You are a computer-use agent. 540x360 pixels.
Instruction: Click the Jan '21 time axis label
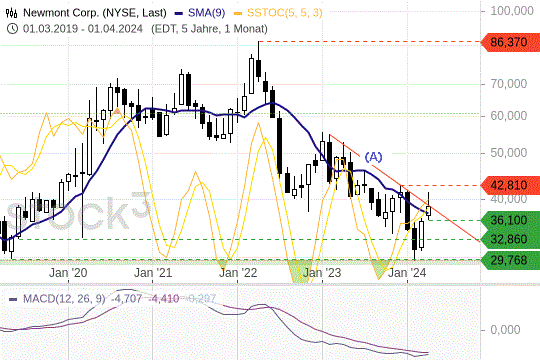[x=153, y=273]
